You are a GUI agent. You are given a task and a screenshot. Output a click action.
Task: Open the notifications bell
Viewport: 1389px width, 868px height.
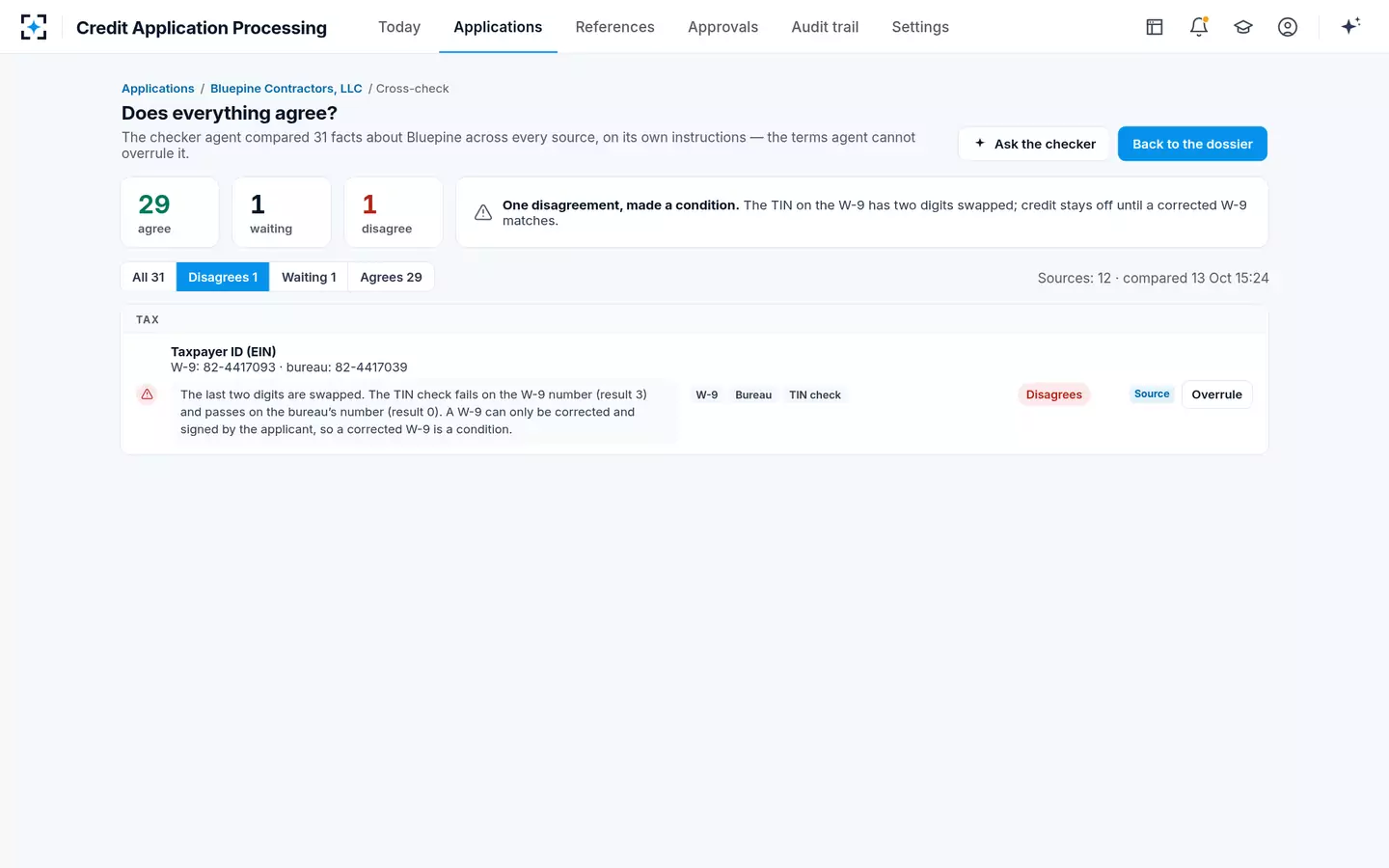pos(1199,27)
